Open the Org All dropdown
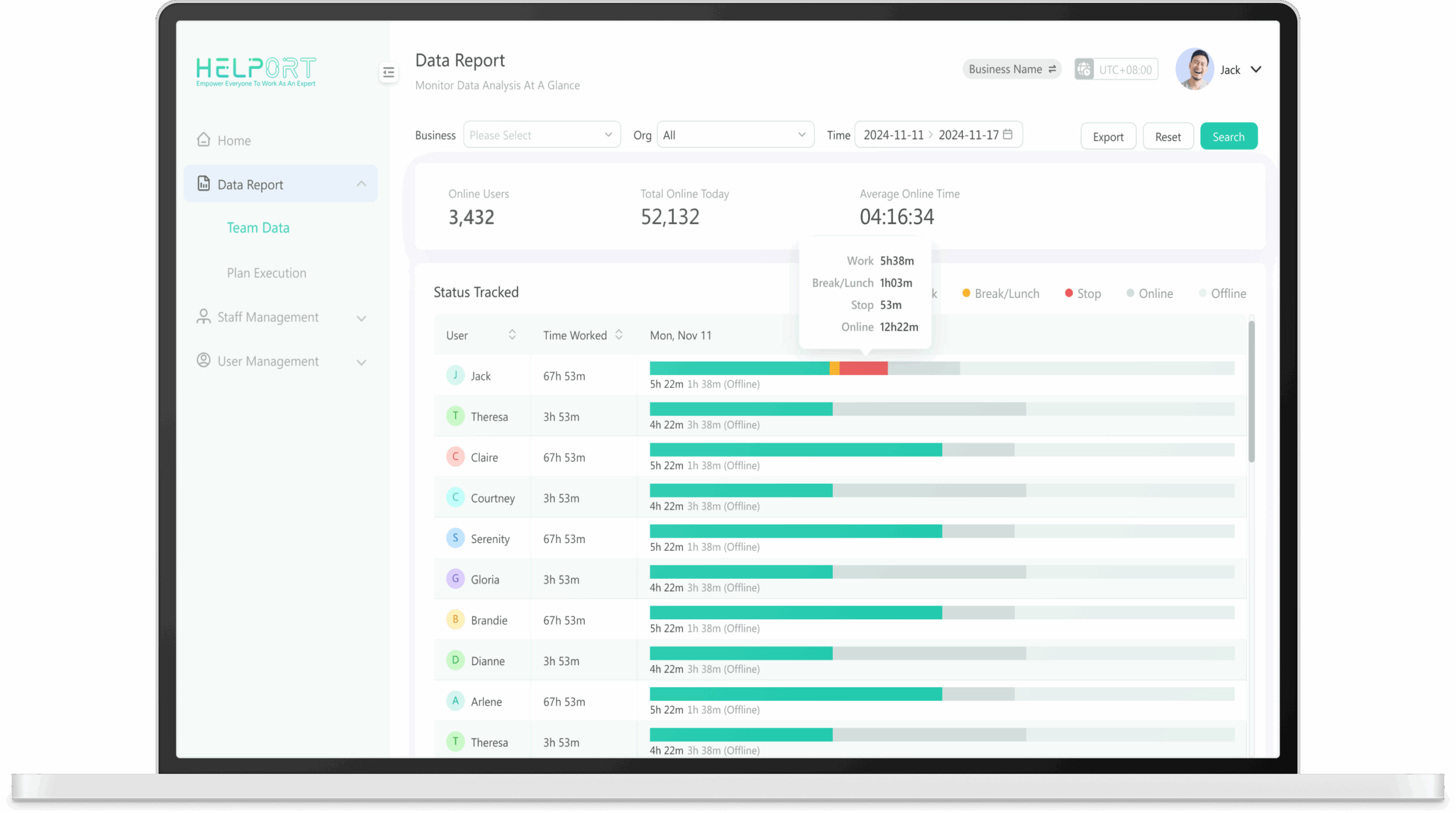 click(x=735, y=135)
